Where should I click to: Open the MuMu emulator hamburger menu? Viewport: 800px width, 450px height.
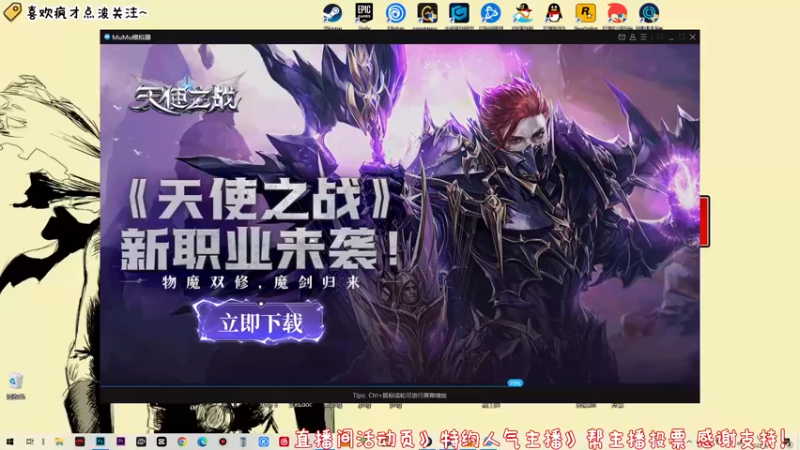(x=643, y=37)
